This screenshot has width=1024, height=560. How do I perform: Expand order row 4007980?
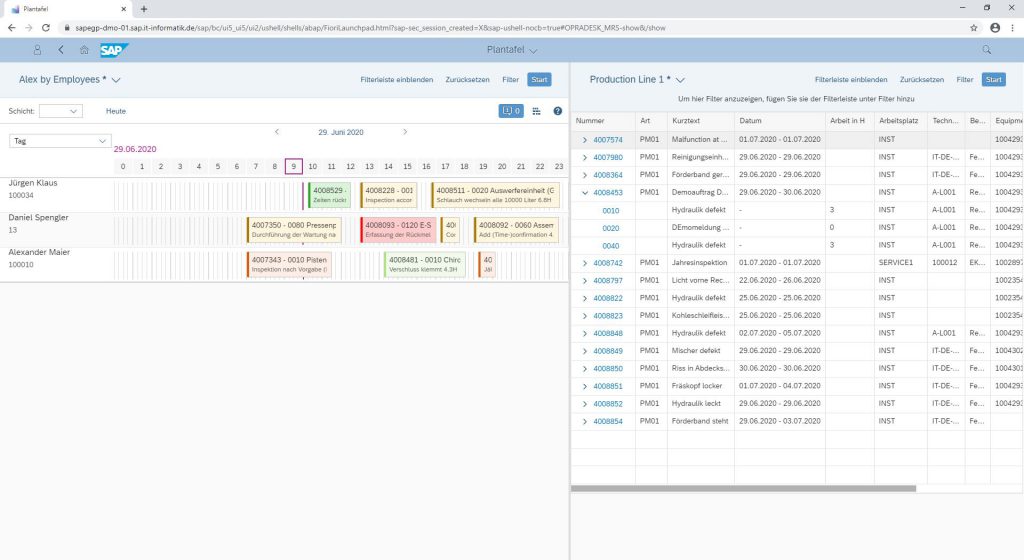tap(584, 157)
